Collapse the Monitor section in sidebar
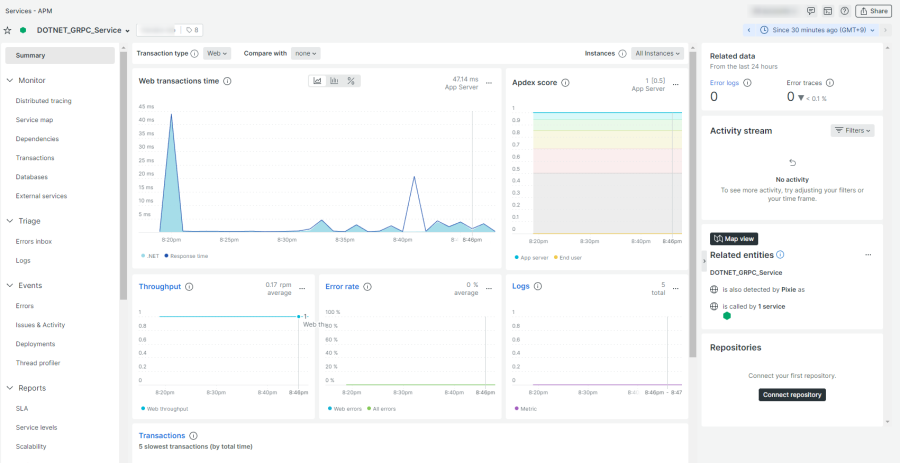900x463 pixels. point(10,80)
